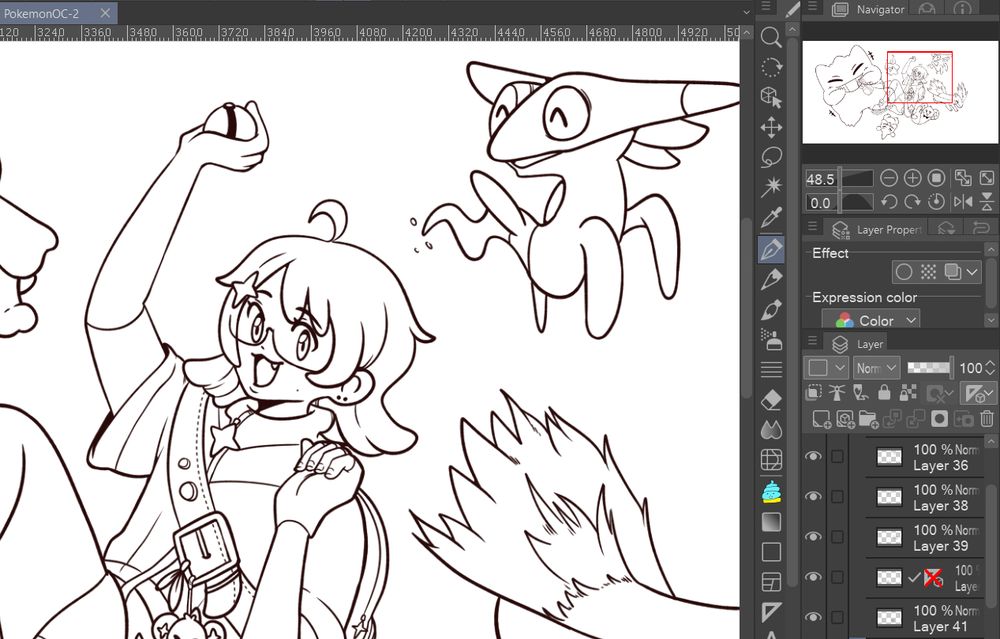Hide Layer 39 with its eye icon
Screen dimensions: 1000x639
813,536
